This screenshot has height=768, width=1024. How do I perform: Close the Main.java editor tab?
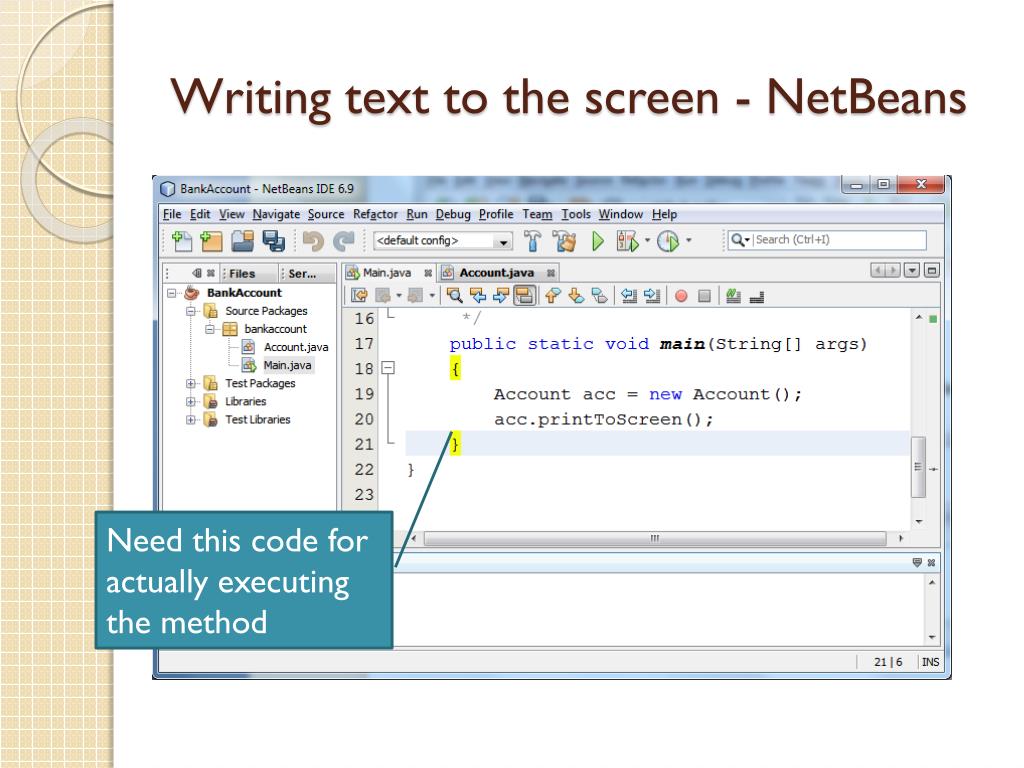(428, 274)
